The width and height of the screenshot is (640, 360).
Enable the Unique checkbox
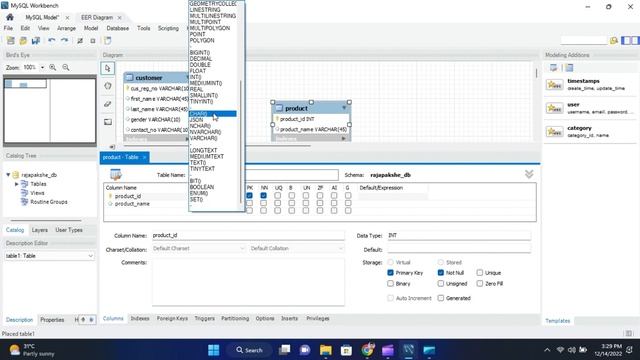point(480,273)
